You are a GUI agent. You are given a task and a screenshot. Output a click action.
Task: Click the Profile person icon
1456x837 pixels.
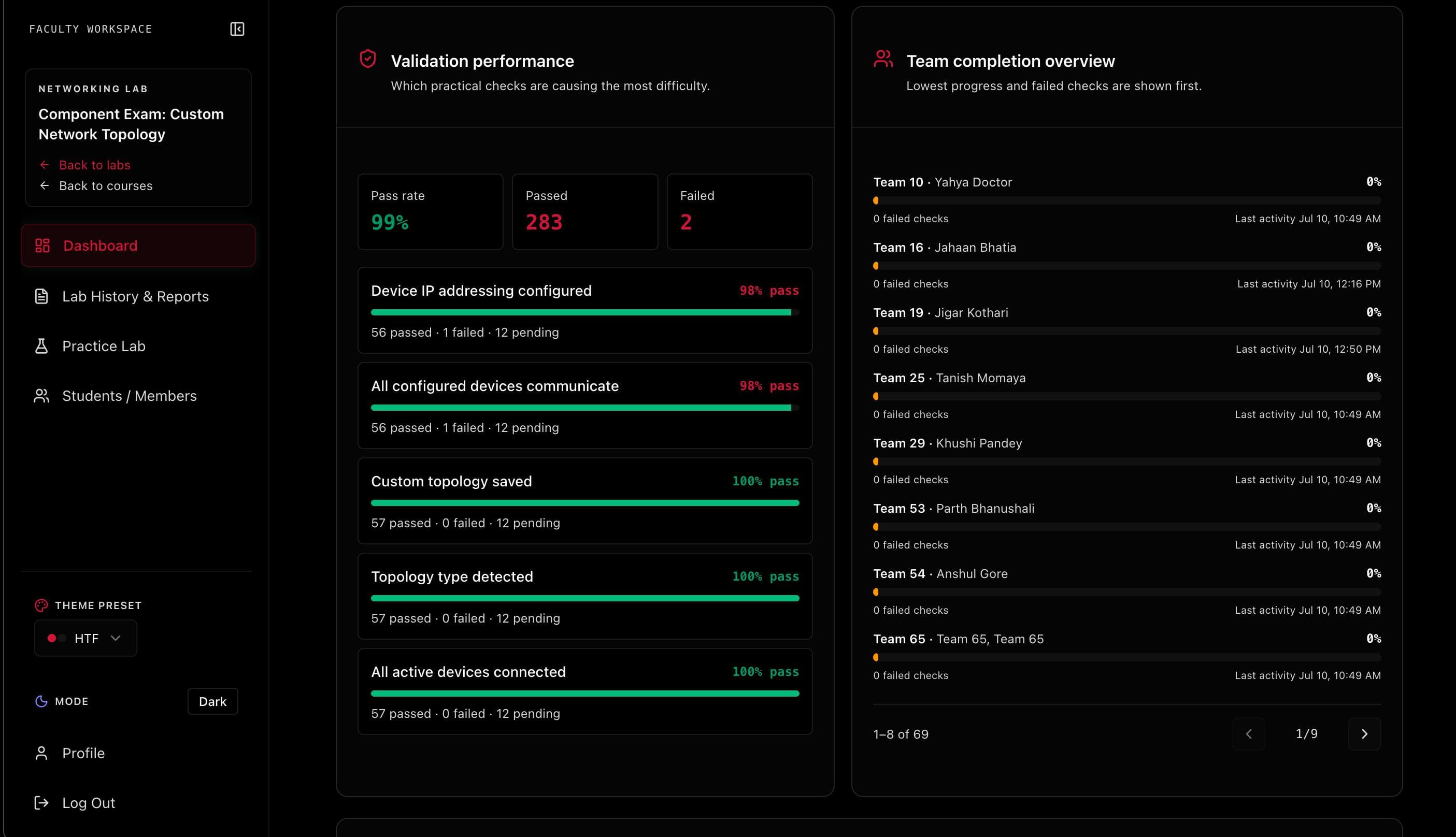(41, 753)
